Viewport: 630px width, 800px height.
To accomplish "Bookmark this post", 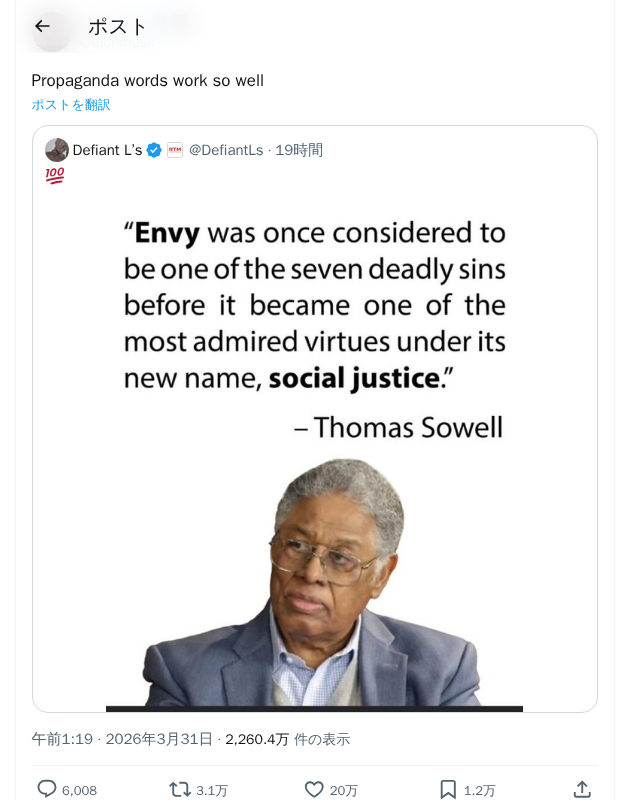I will [x=448, y=789].
